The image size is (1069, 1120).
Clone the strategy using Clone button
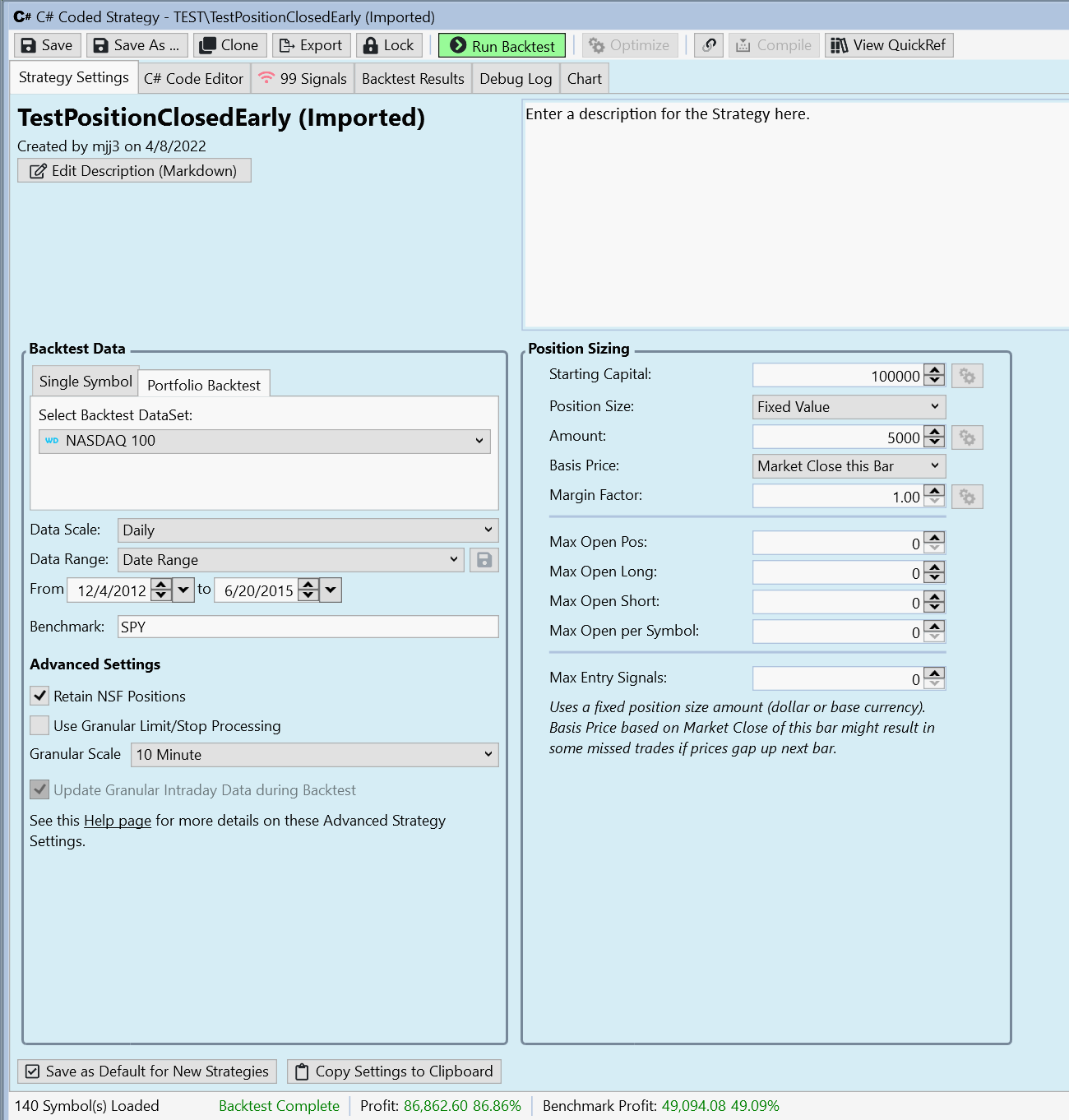click(x=230, y=45)
